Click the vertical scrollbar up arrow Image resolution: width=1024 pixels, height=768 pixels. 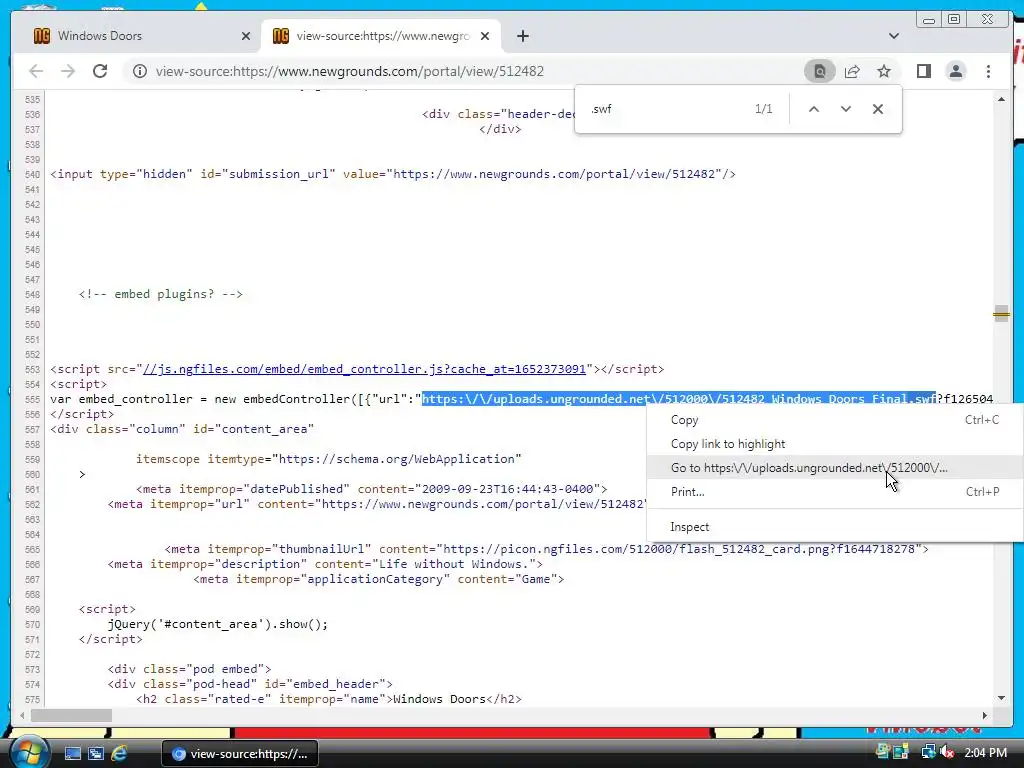[x=1001, y=99]
